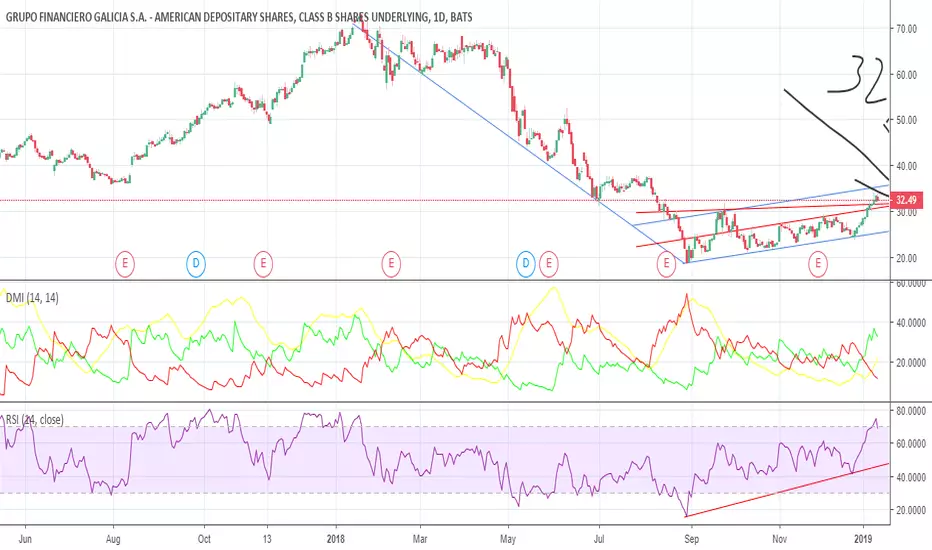
Task: Click the blue dividend marker in May 2018
Action: coord(525,263)
